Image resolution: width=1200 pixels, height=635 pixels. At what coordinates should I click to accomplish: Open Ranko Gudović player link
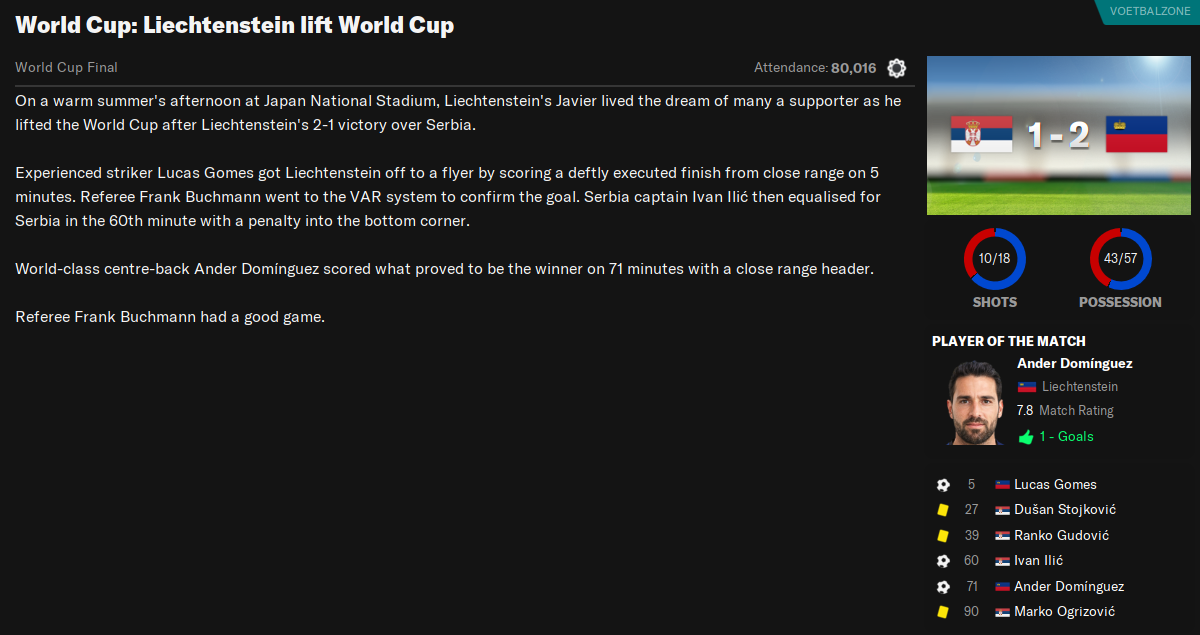pyautogui.click(x=1061, y=535)
